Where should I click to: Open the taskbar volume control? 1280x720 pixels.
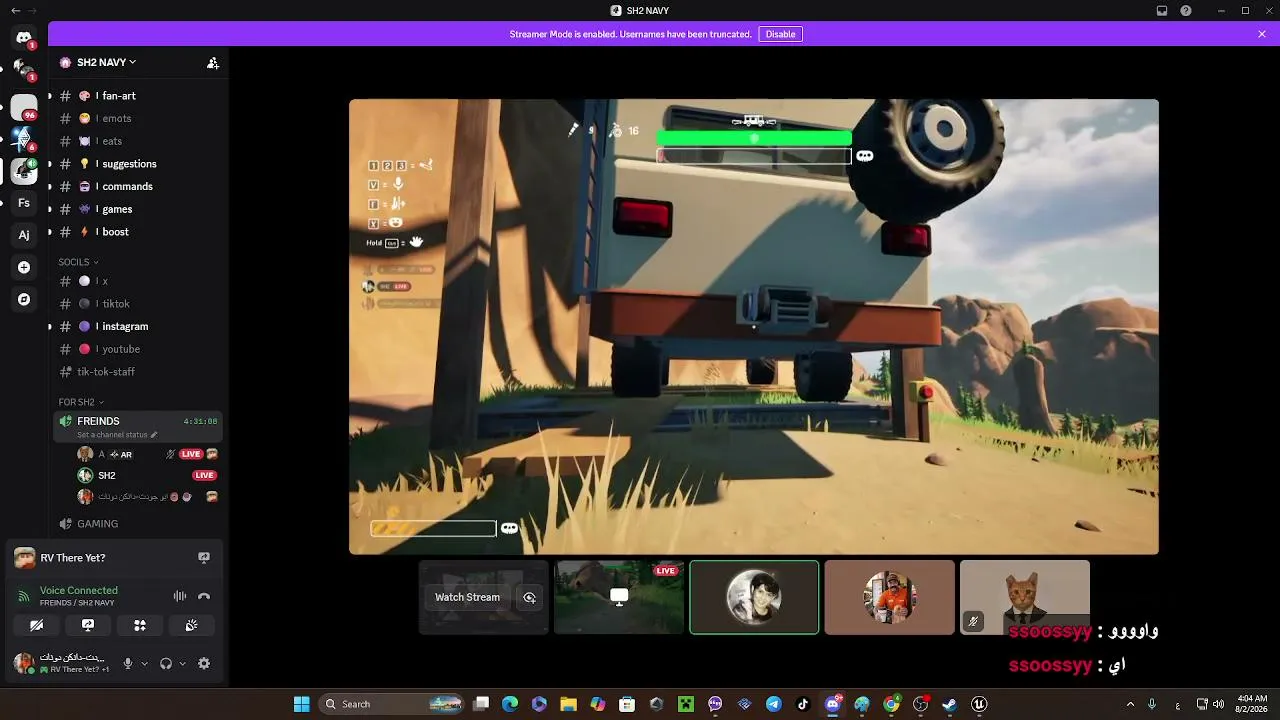click(x=1218, y=704)
